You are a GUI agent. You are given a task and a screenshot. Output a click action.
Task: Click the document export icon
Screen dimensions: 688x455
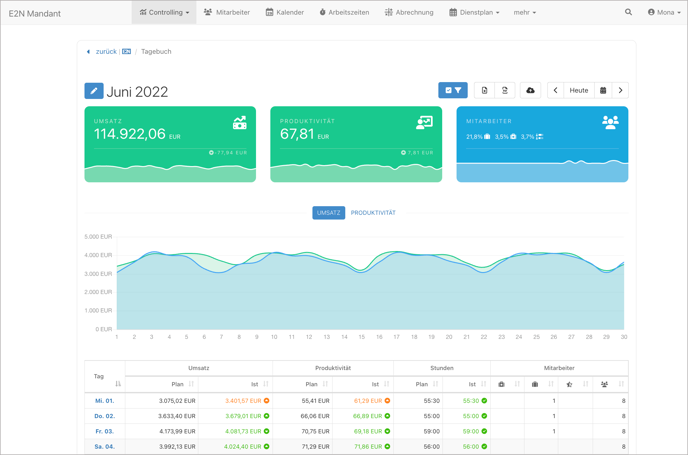[x=484, y=90]
